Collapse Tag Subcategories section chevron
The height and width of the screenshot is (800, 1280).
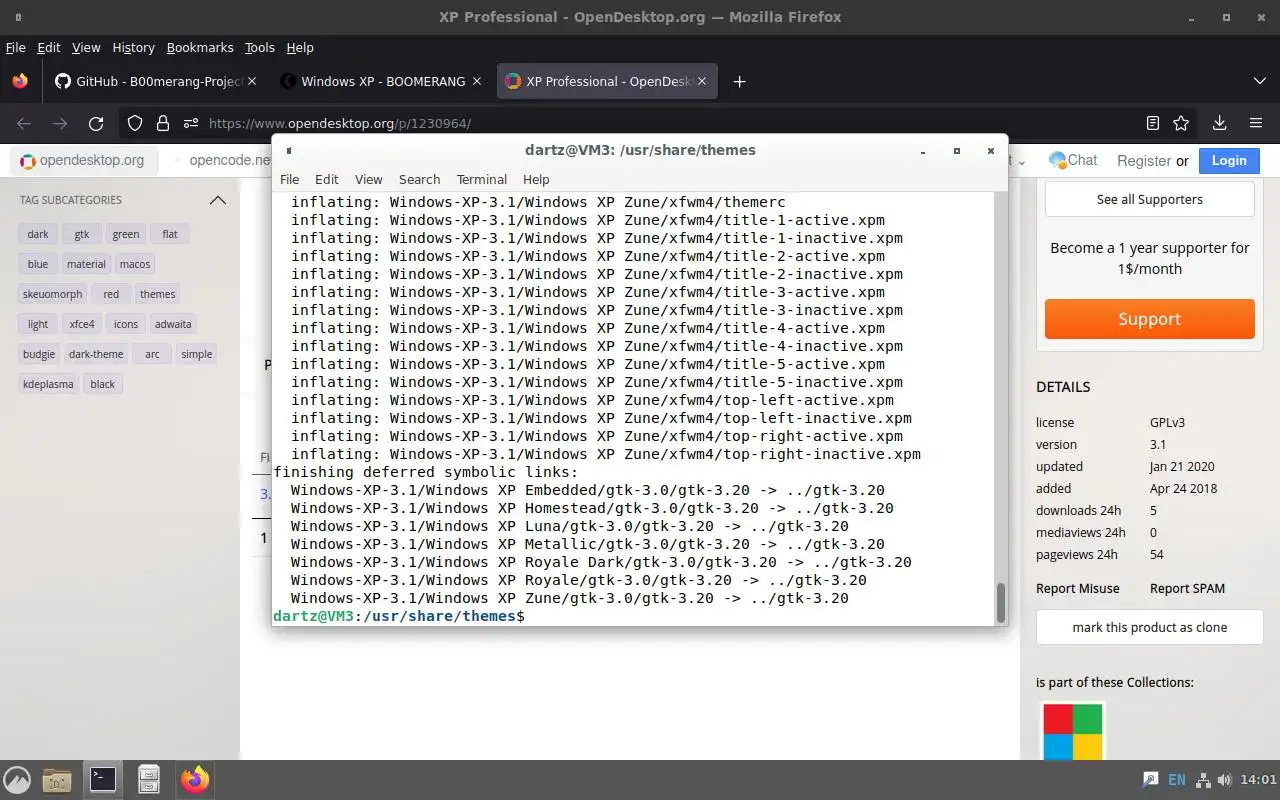tap(217, 200)
